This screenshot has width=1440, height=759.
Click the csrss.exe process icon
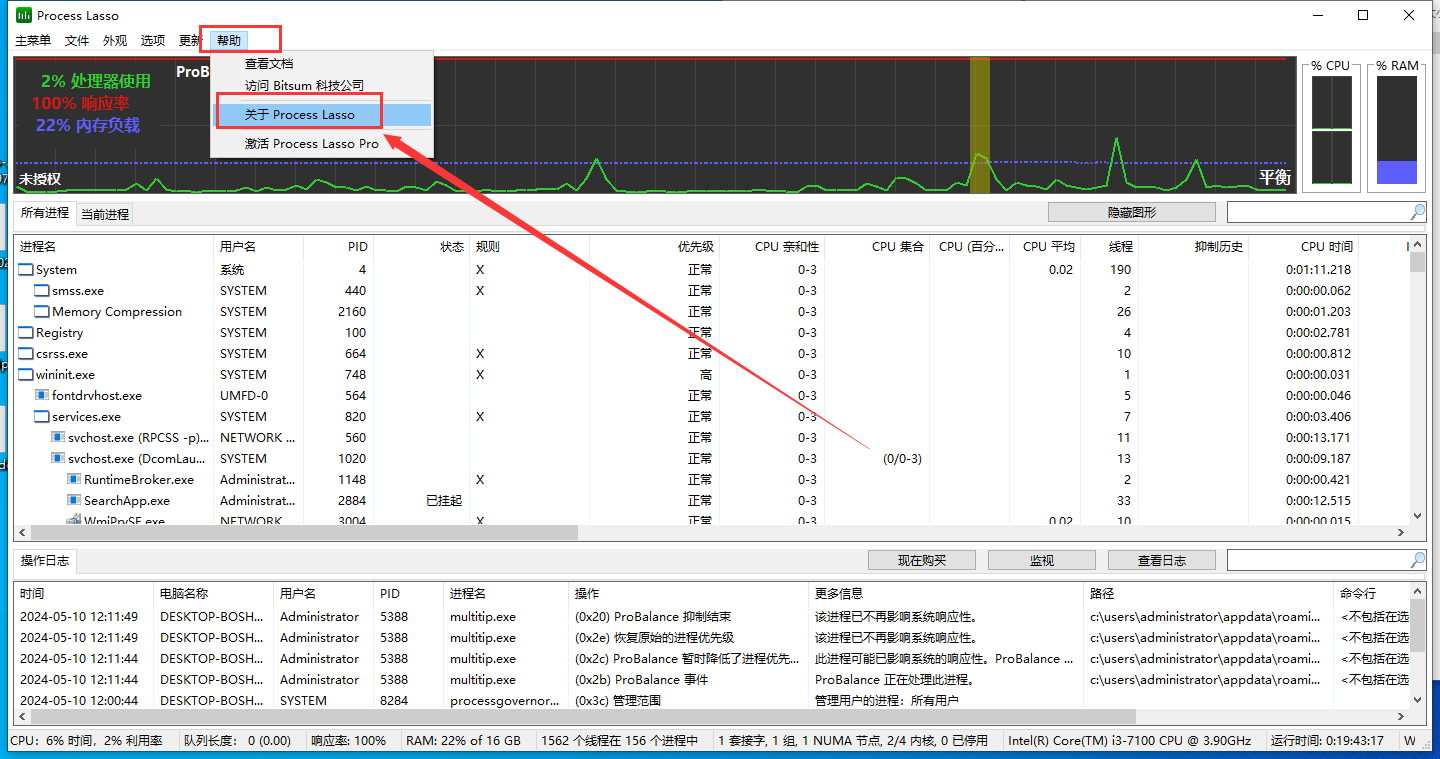tap(27, 354)
